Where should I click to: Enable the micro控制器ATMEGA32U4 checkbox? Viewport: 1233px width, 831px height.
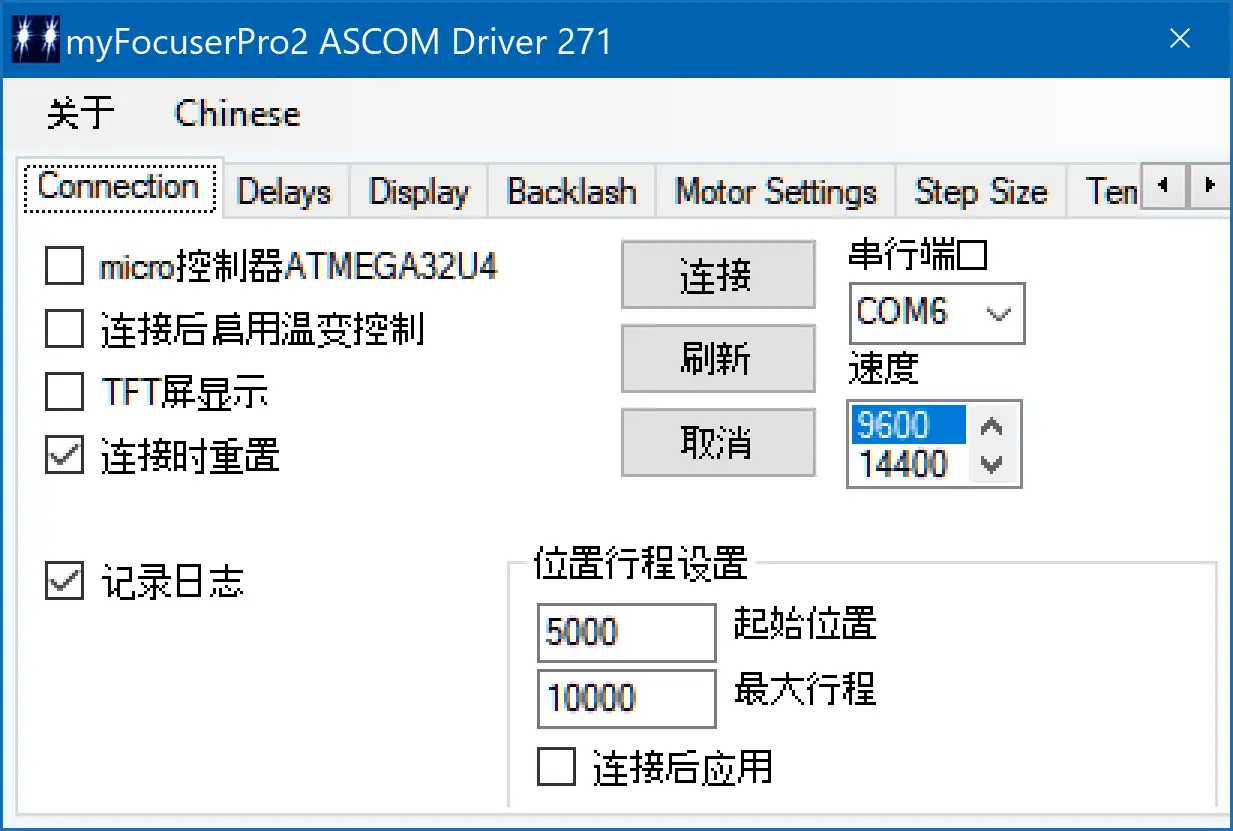pyautogui.click(x=65, y=267)
